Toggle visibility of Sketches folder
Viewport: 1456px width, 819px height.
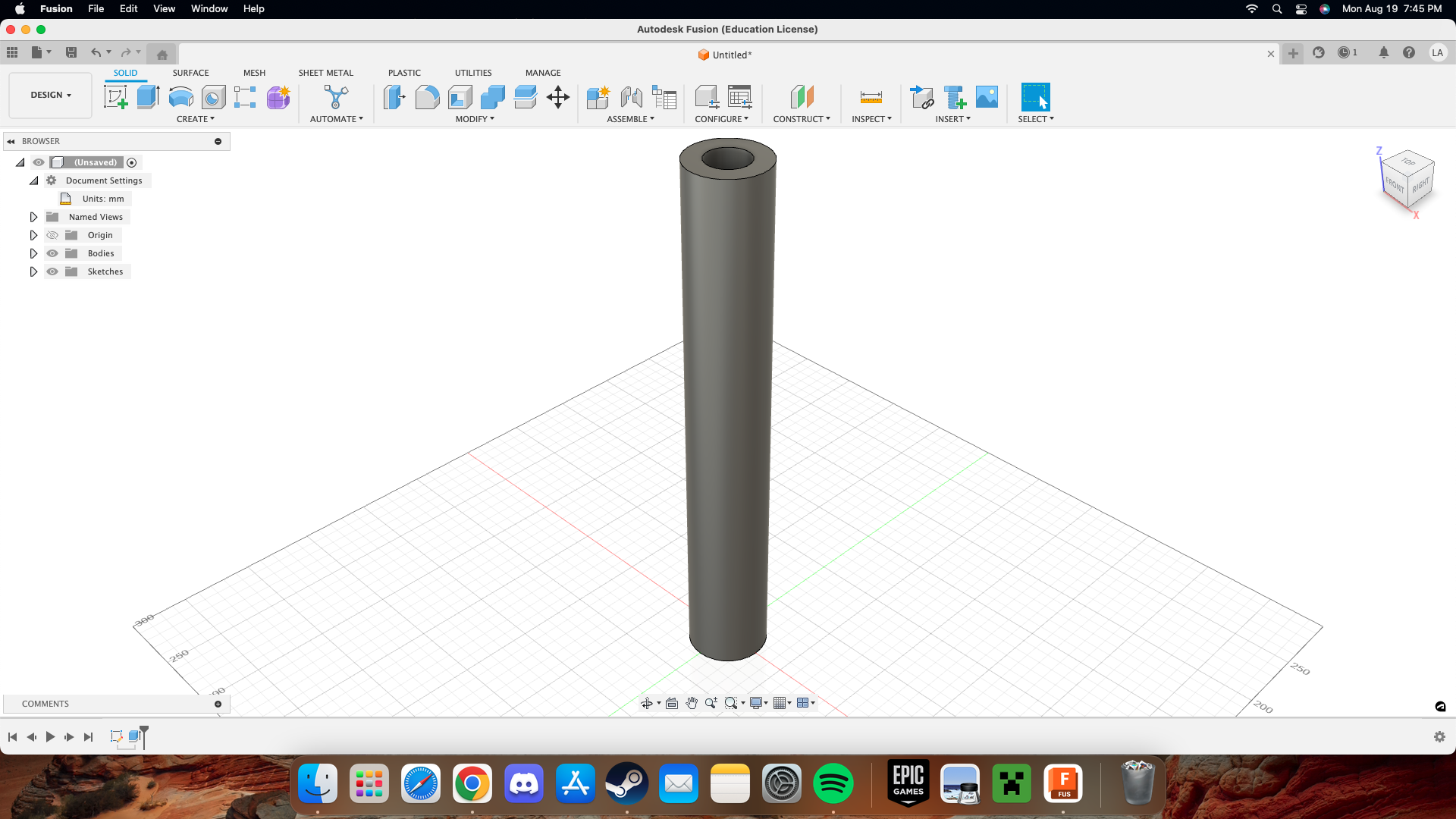(x=52, y=271)
